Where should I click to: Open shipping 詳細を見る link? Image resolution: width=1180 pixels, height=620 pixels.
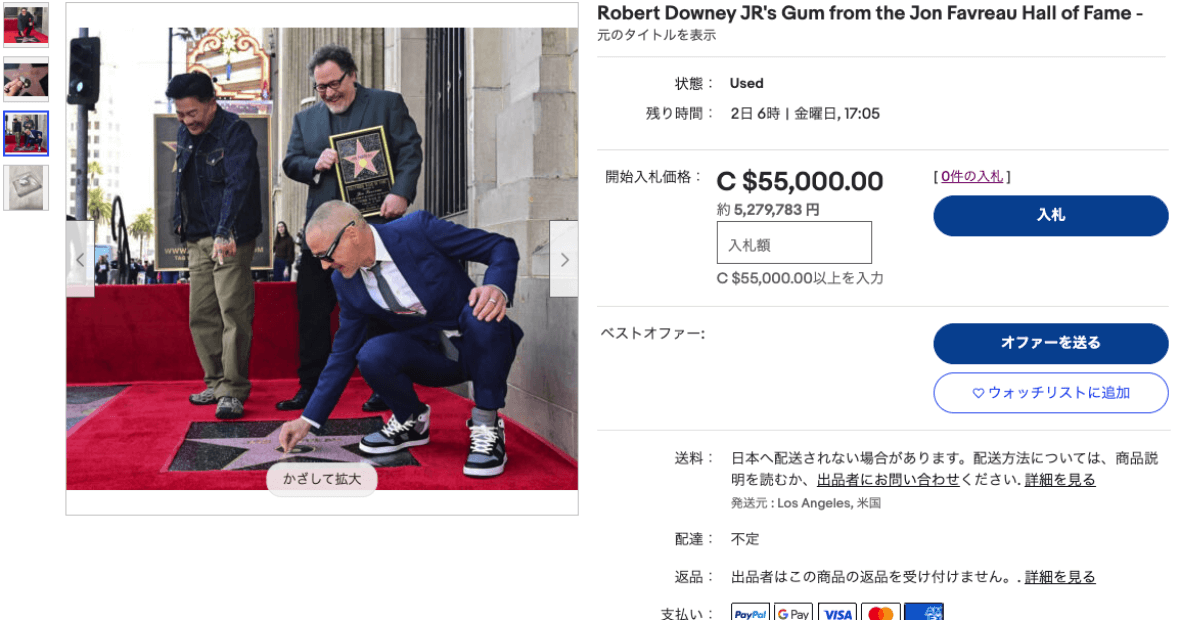[x=1060, y=480]
